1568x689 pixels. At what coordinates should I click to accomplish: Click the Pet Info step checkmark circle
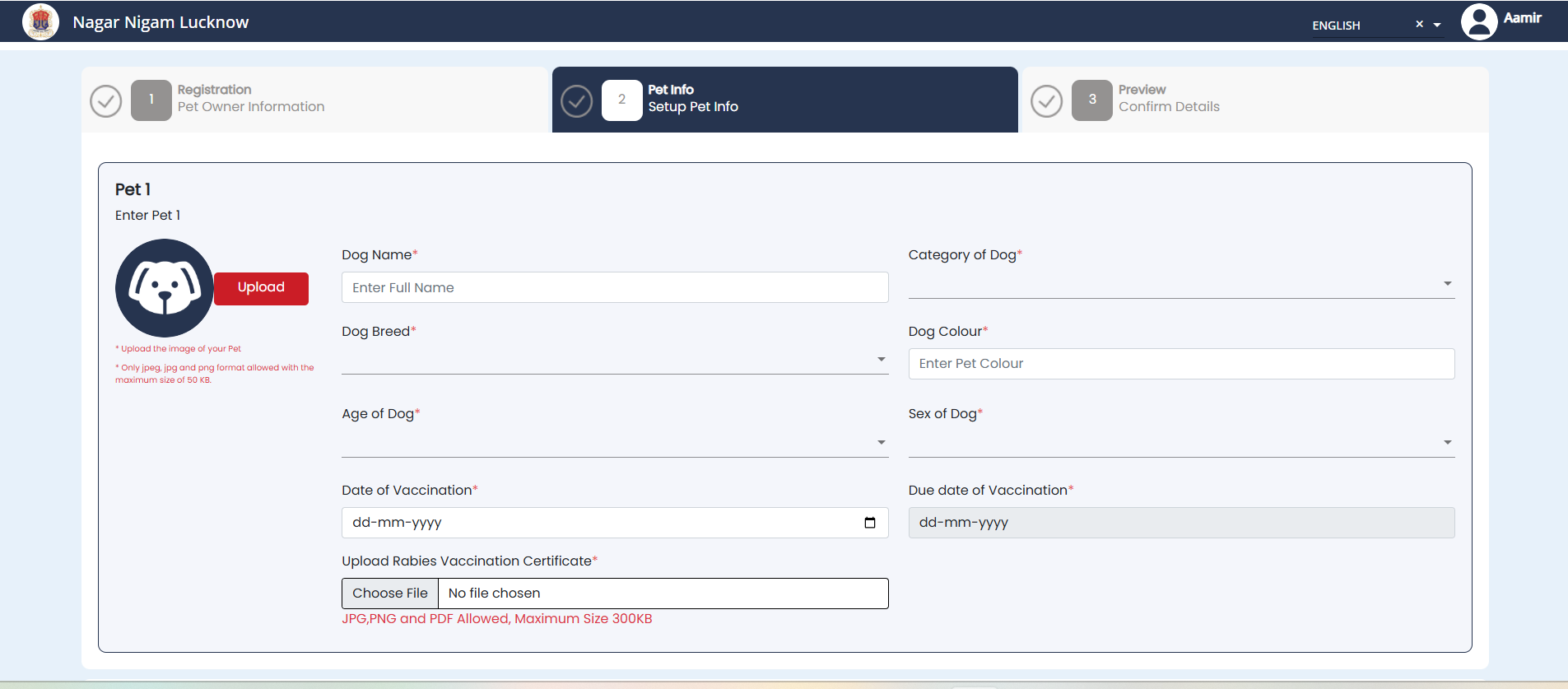coord(576,101)
